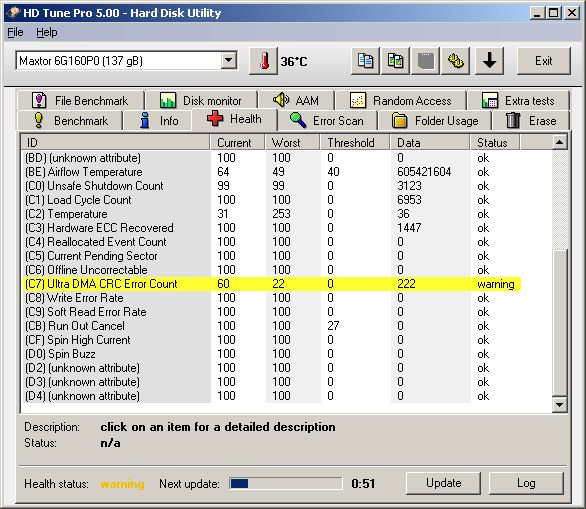Click the Folder Usage folder icon
The width and height of the screenshot is (586, 509).
[x=399, y=120]
